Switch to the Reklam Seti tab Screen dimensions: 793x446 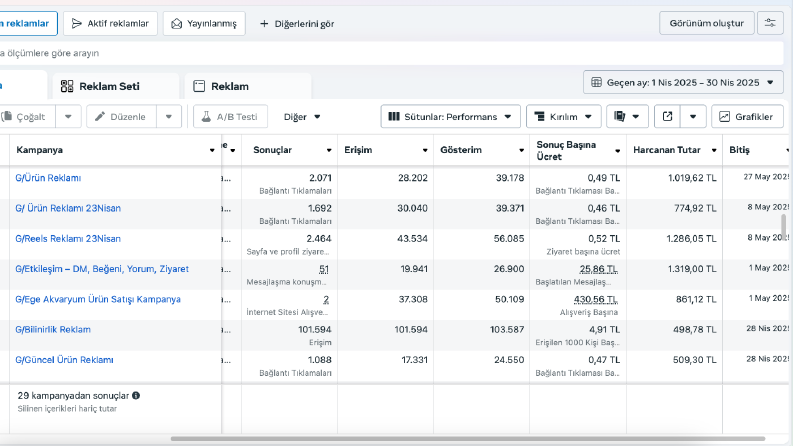(x=116, y=86)
